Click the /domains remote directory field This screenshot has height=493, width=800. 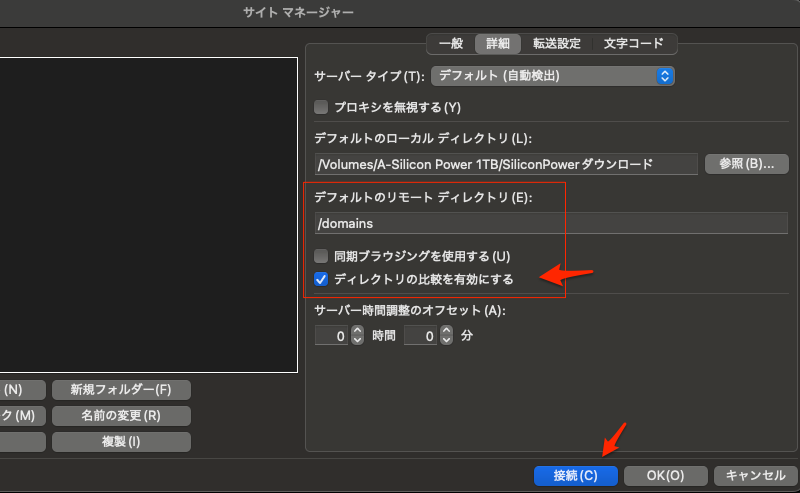[551, 224]
